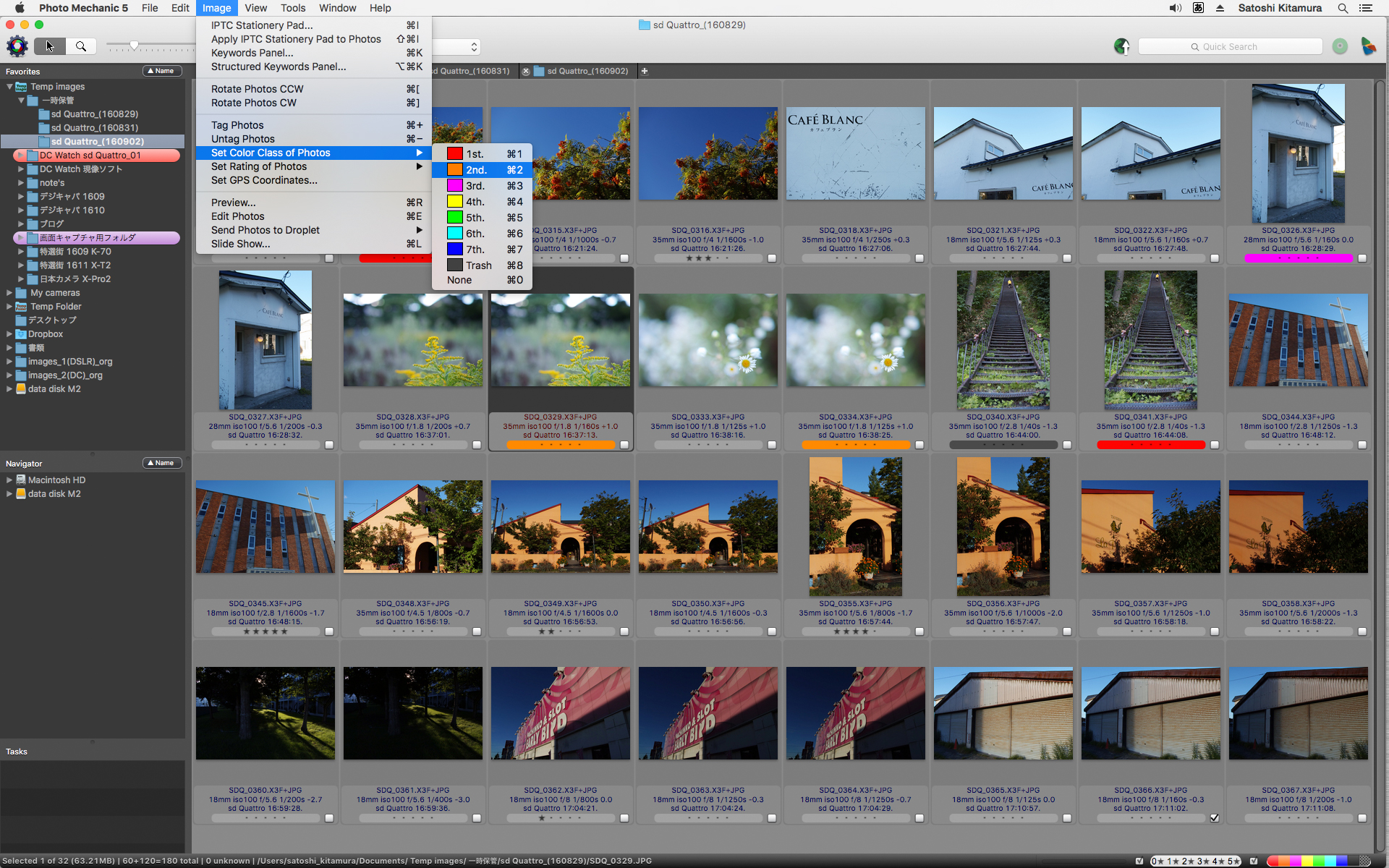Image resolution: width=1389 pixels, height=868 pixels.
Task: Click the Quick Search field
Action: [1230, 47]
